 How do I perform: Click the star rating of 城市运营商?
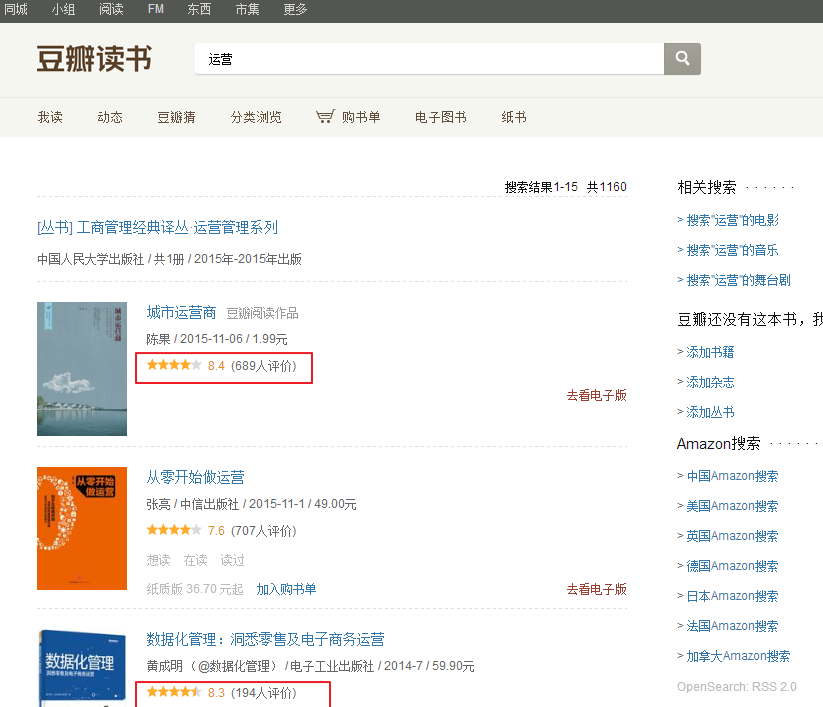pos(175,366)
